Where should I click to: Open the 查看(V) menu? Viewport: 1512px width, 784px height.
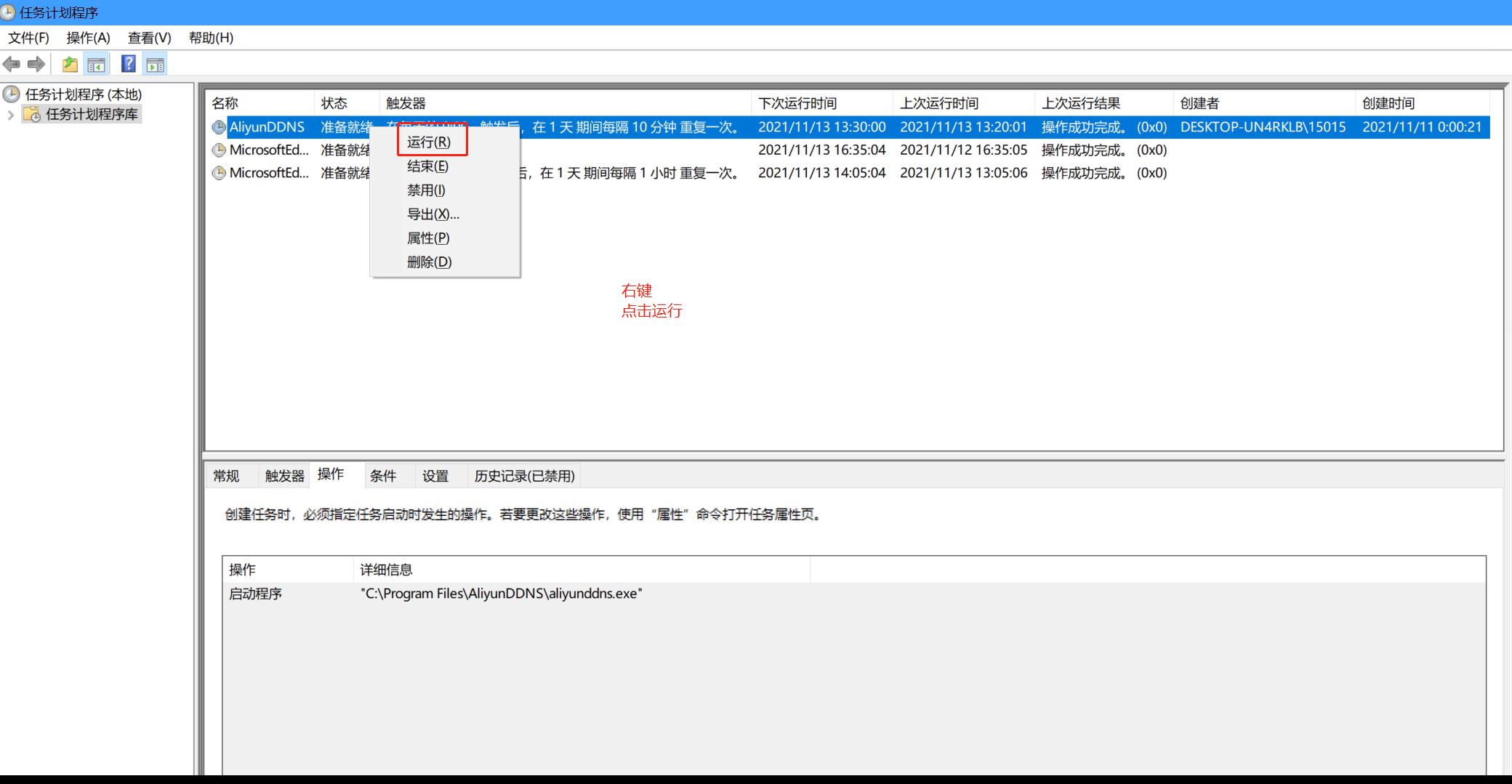tap(148, 38)
